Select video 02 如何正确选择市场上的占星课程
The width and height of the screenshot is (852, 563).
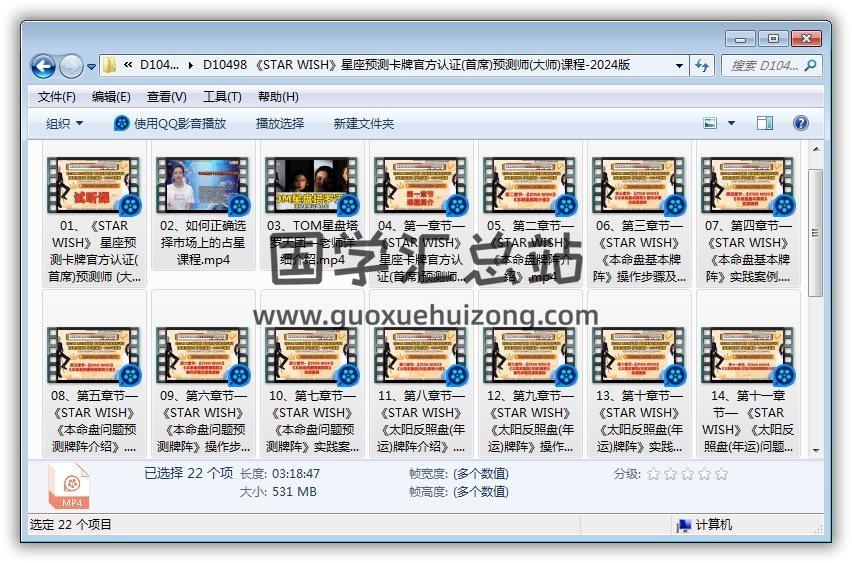point(203,185)
